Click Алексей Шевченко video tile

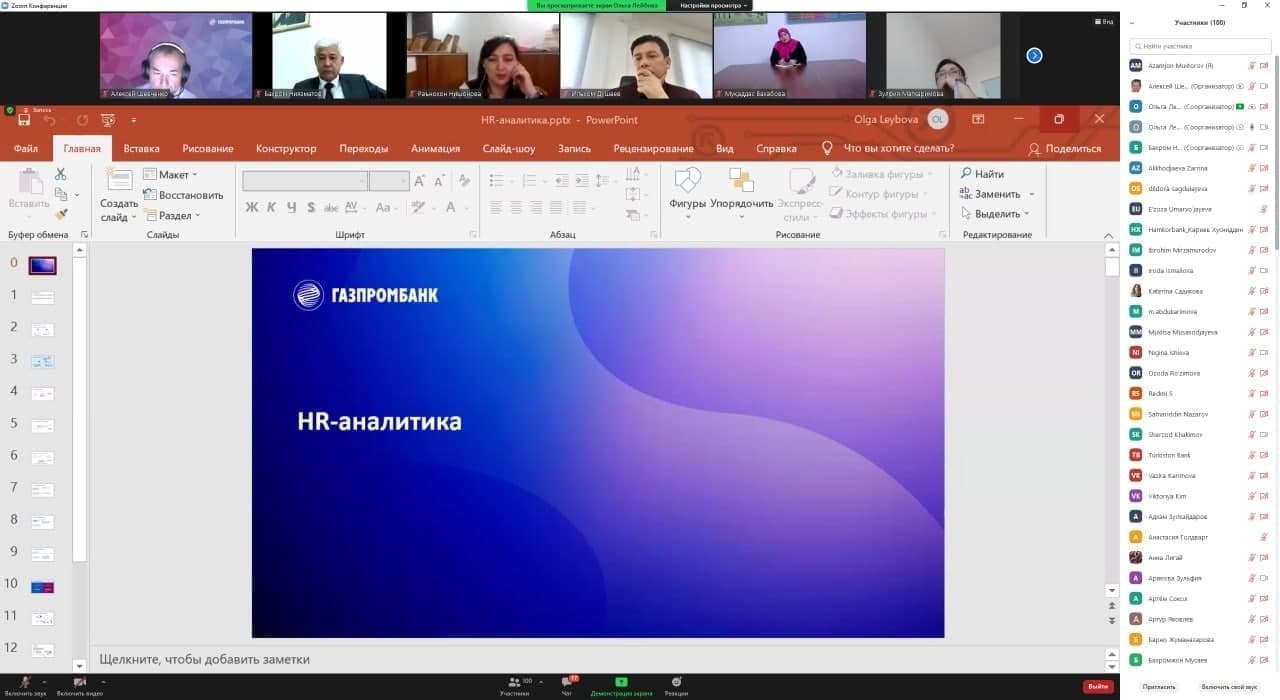pos(176,55)
